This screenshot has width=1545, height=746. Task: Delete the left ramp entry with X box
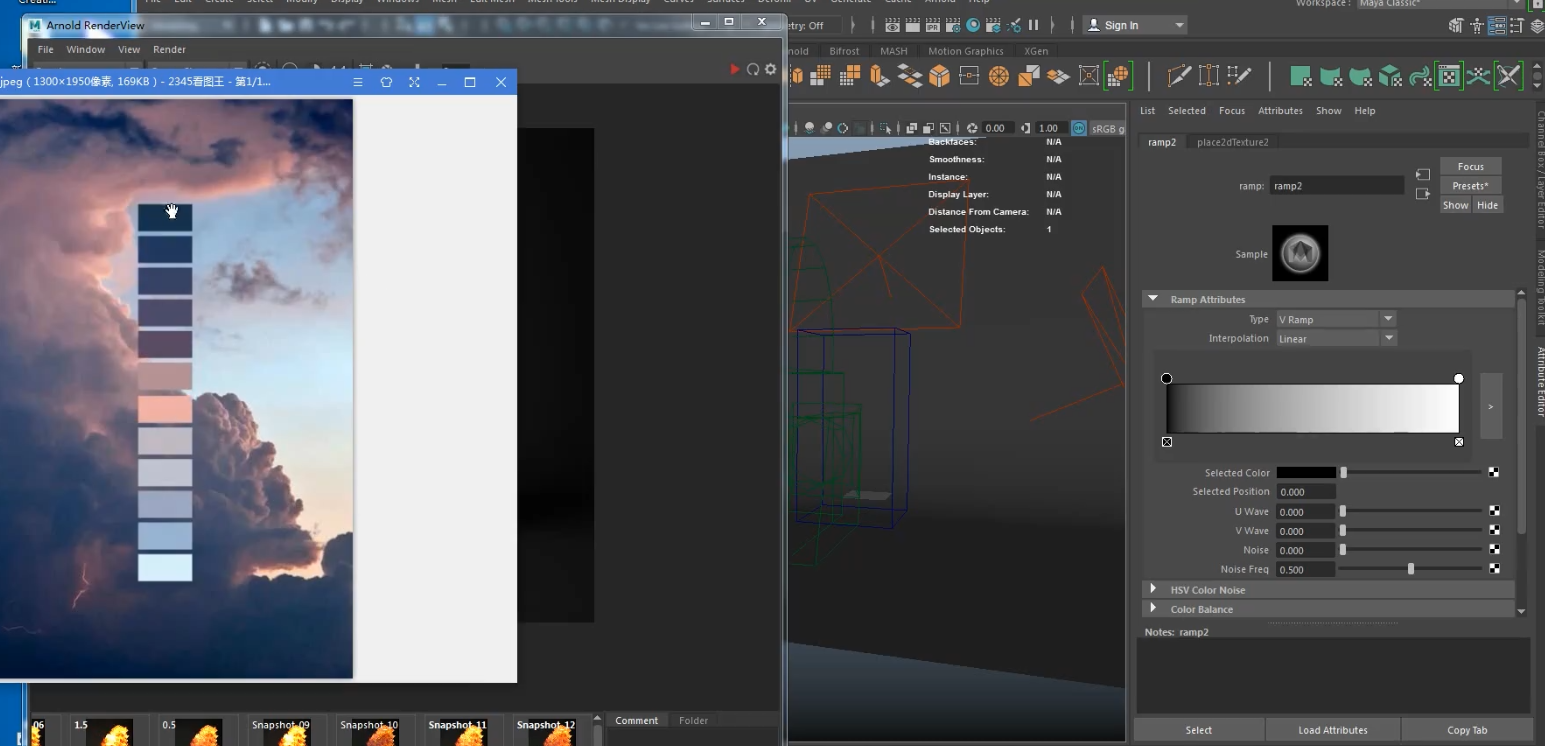click(x=1167, y=442)
